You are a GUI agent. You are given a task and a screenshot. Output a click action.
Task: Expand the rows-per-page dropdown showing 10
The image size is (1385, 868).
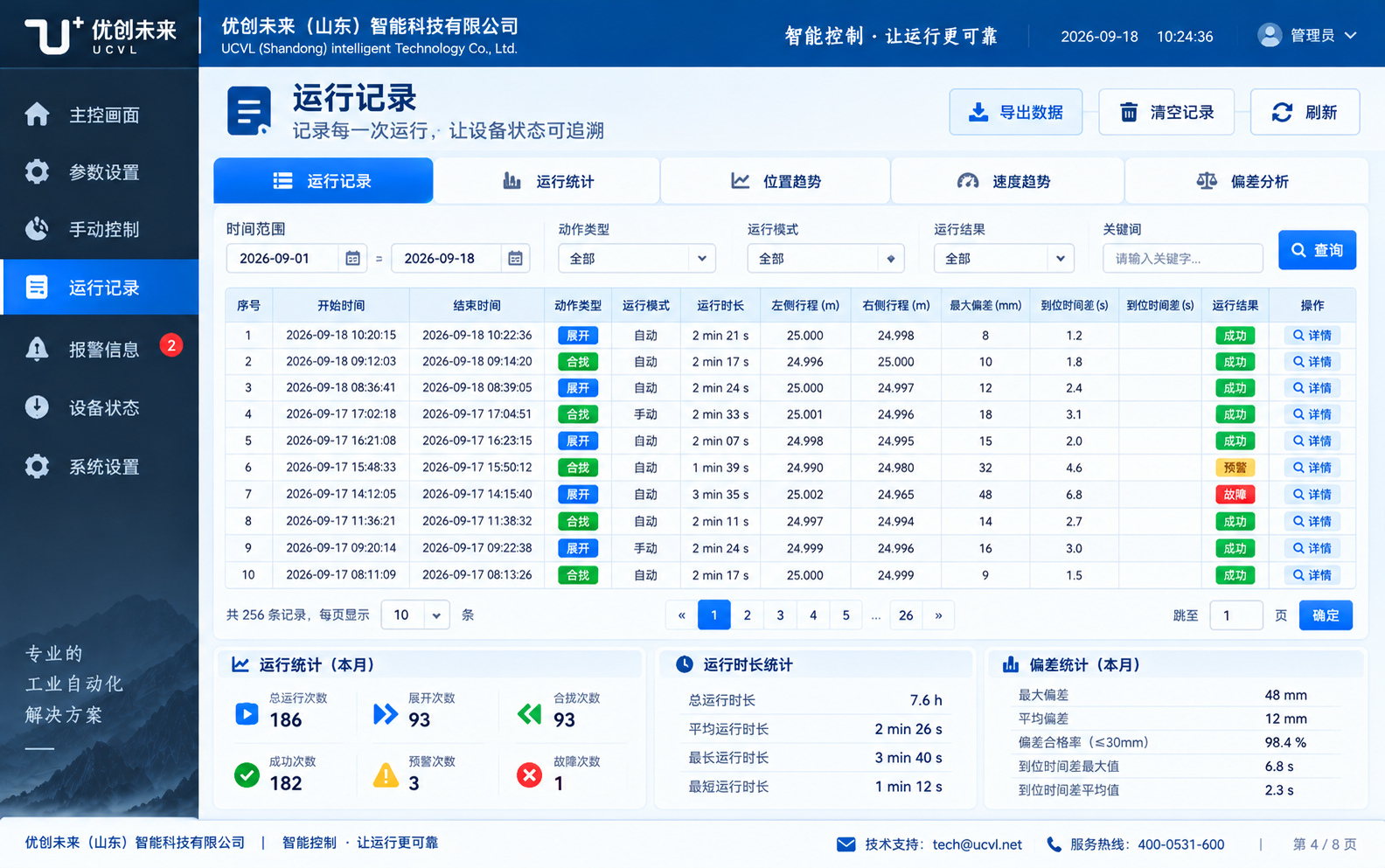415,615
